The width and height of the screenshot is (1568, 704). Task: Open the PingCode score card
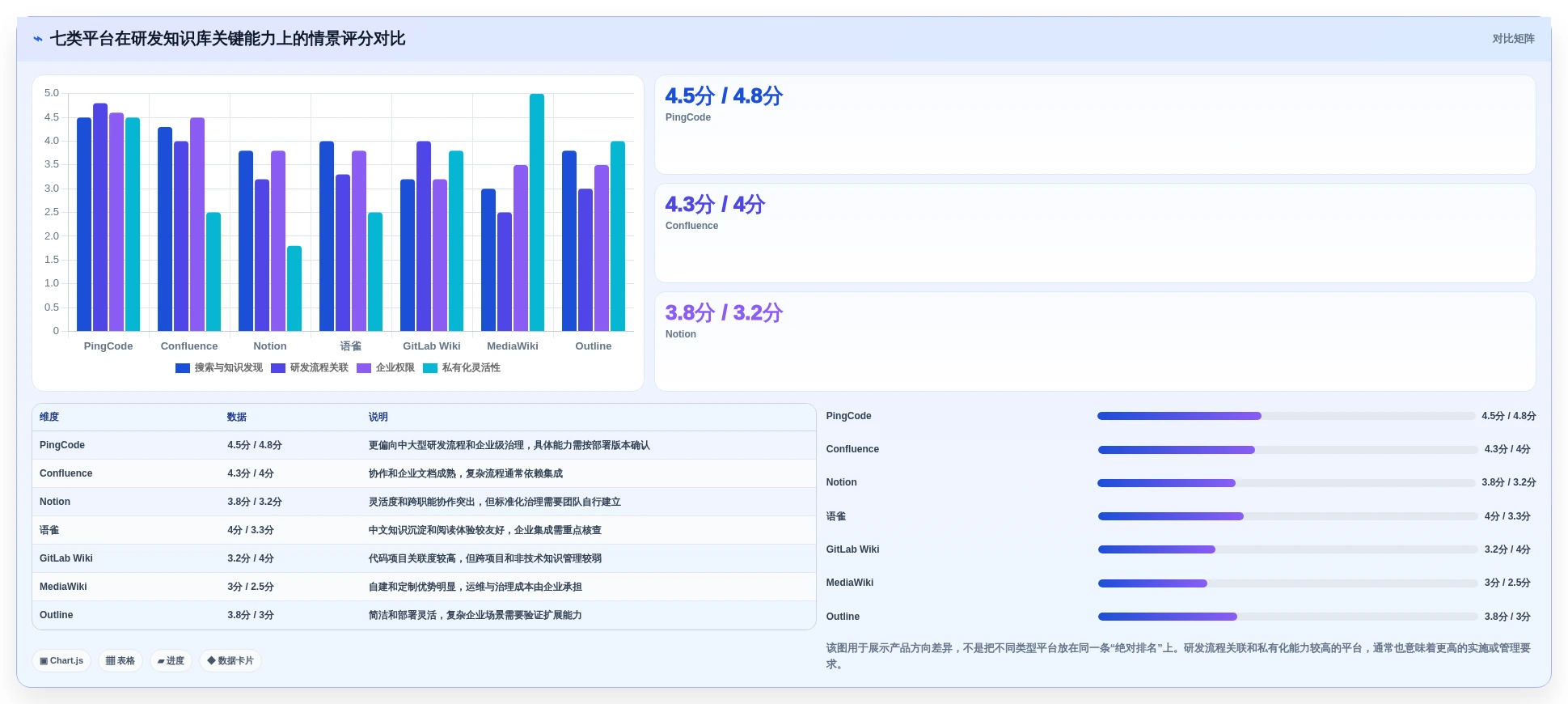click(1095, 125)
